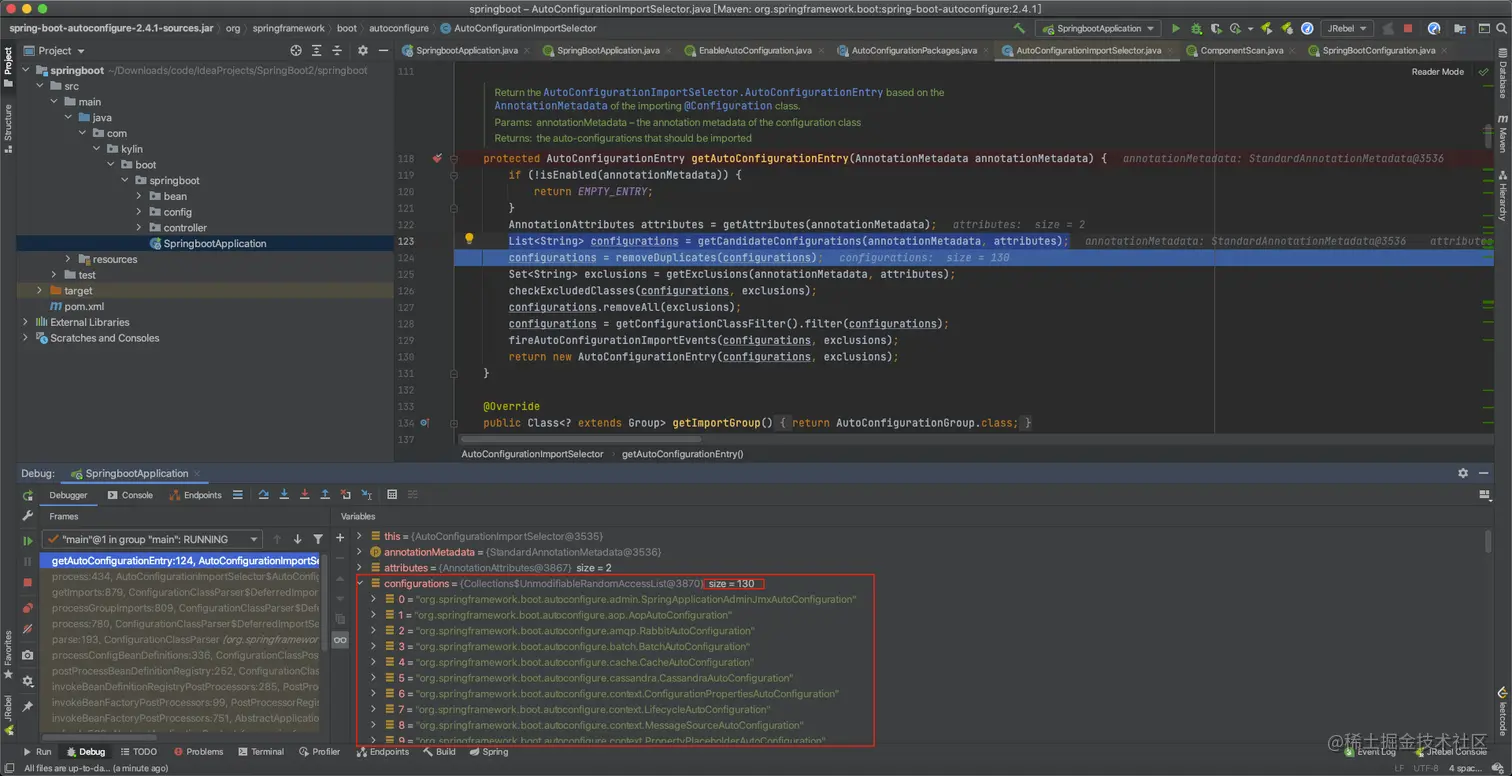This screenshot has height=776, width=1512.
Task: Expand Scratches and Consoles node
Action: [x=25, y=338]
